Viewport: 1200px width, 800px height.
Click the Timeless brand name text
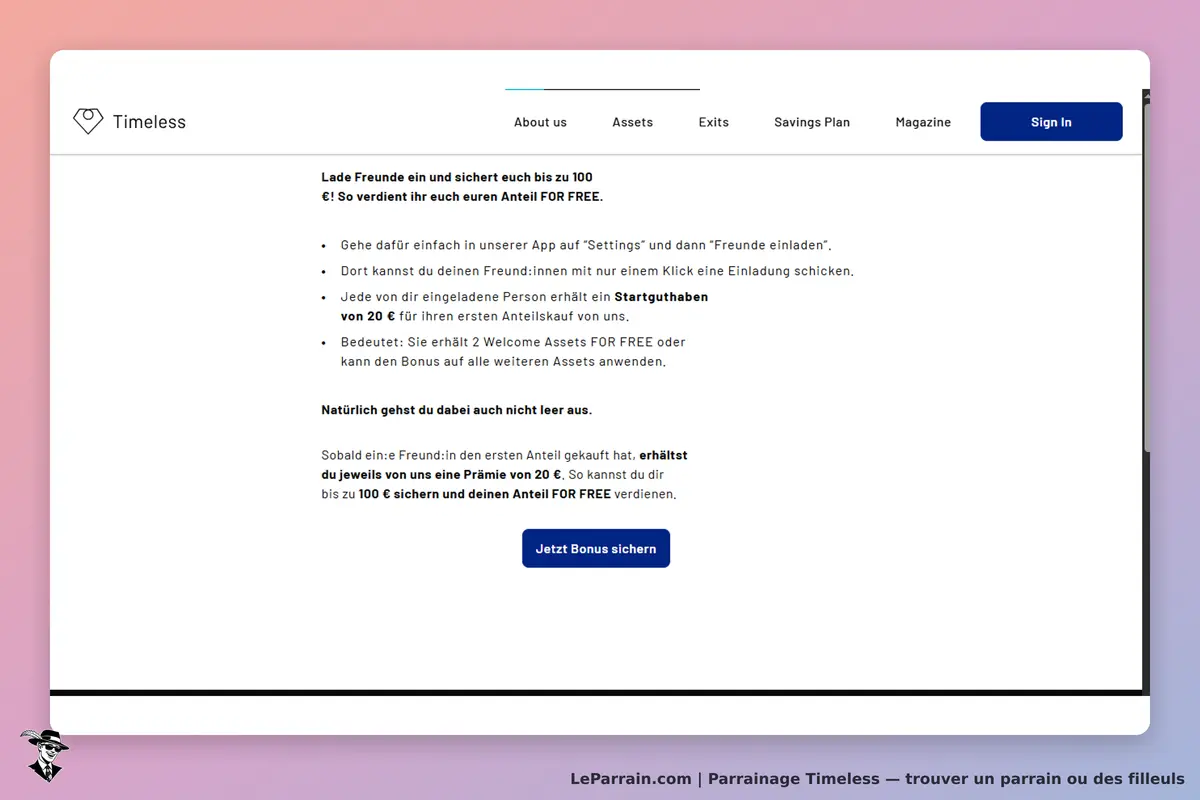[149, 122]
